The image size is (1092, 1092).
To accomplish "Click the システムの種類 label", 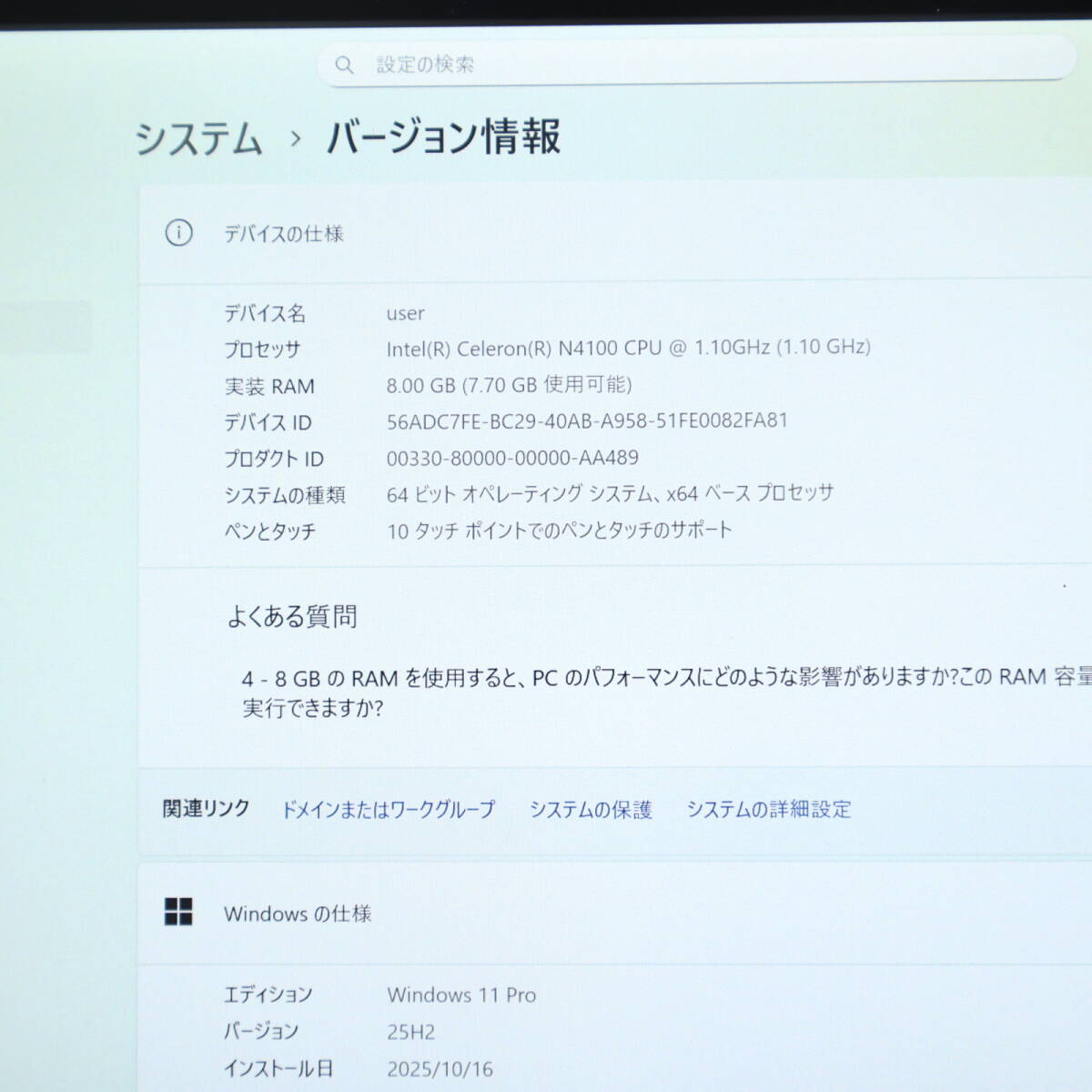I will click(x=285, y=495).
